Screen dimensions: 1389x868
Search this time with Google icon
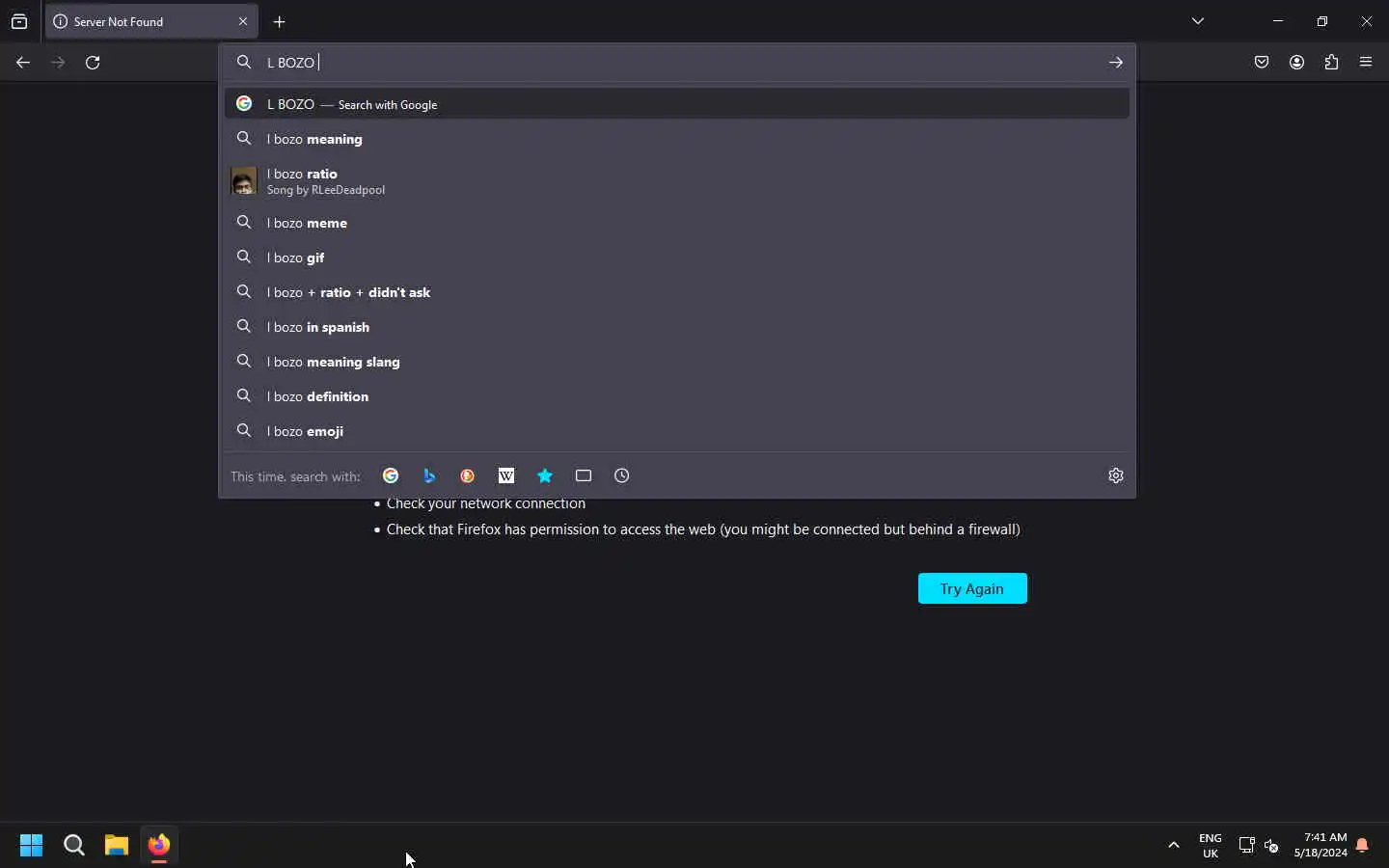click(x=391, y=475)
